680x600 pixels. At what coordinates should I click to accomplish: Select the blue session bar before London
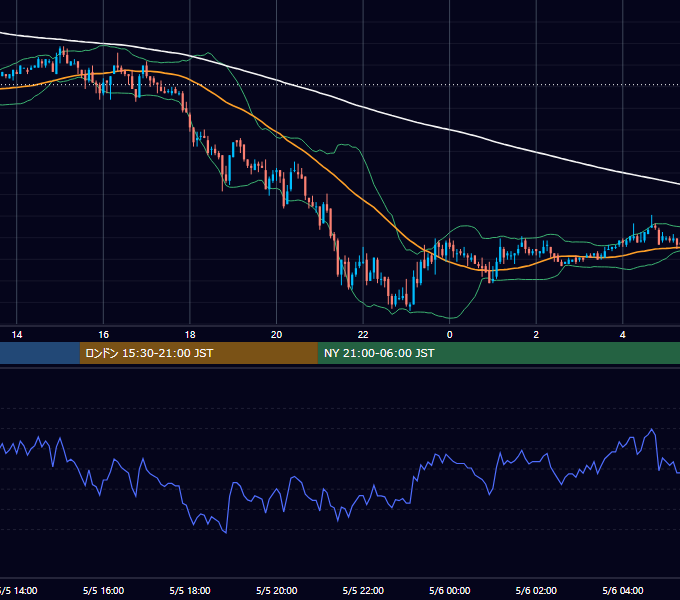tap(40, 353)
